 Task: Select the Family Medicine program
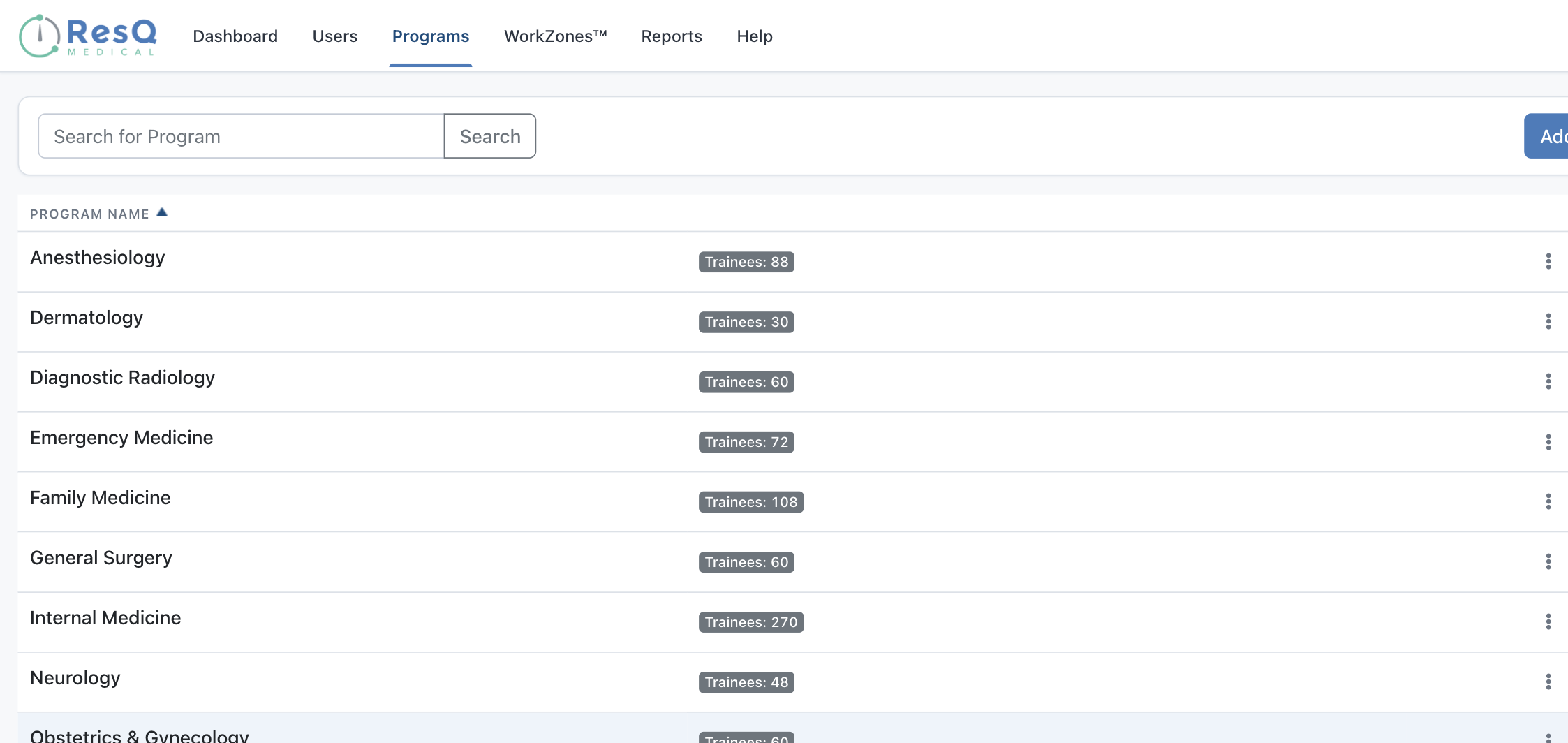coord(101,498)
